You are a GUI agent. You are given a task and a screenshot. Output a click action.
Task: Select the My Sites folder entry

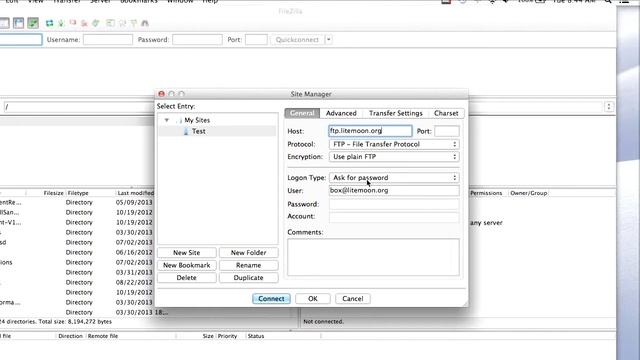(x=197, y=120)
